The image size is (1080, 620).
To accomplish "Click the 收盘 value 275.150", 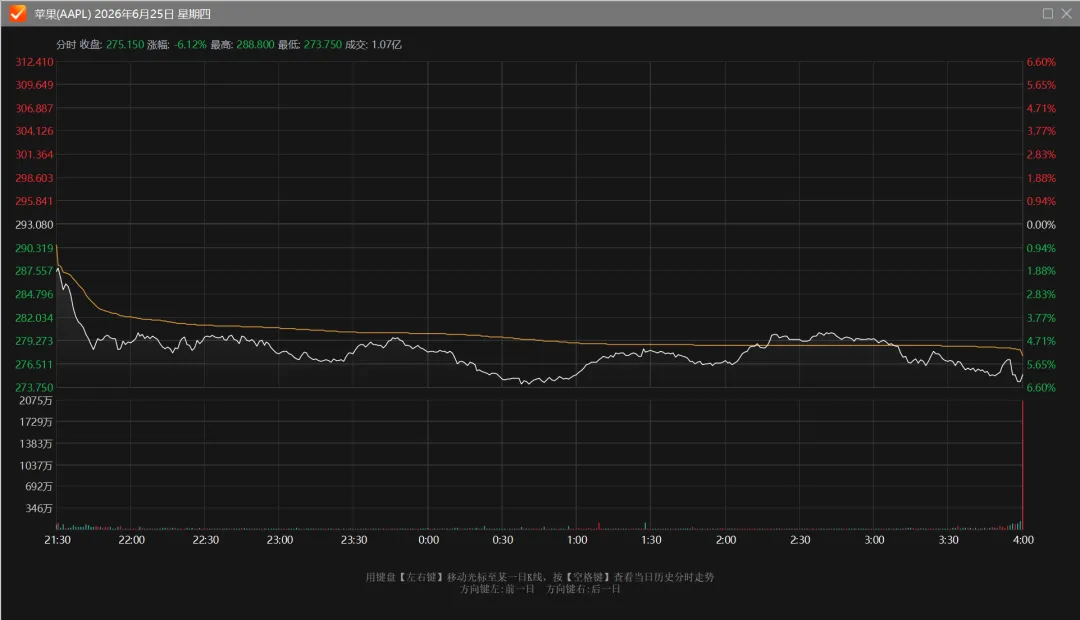I will [125, 44].
